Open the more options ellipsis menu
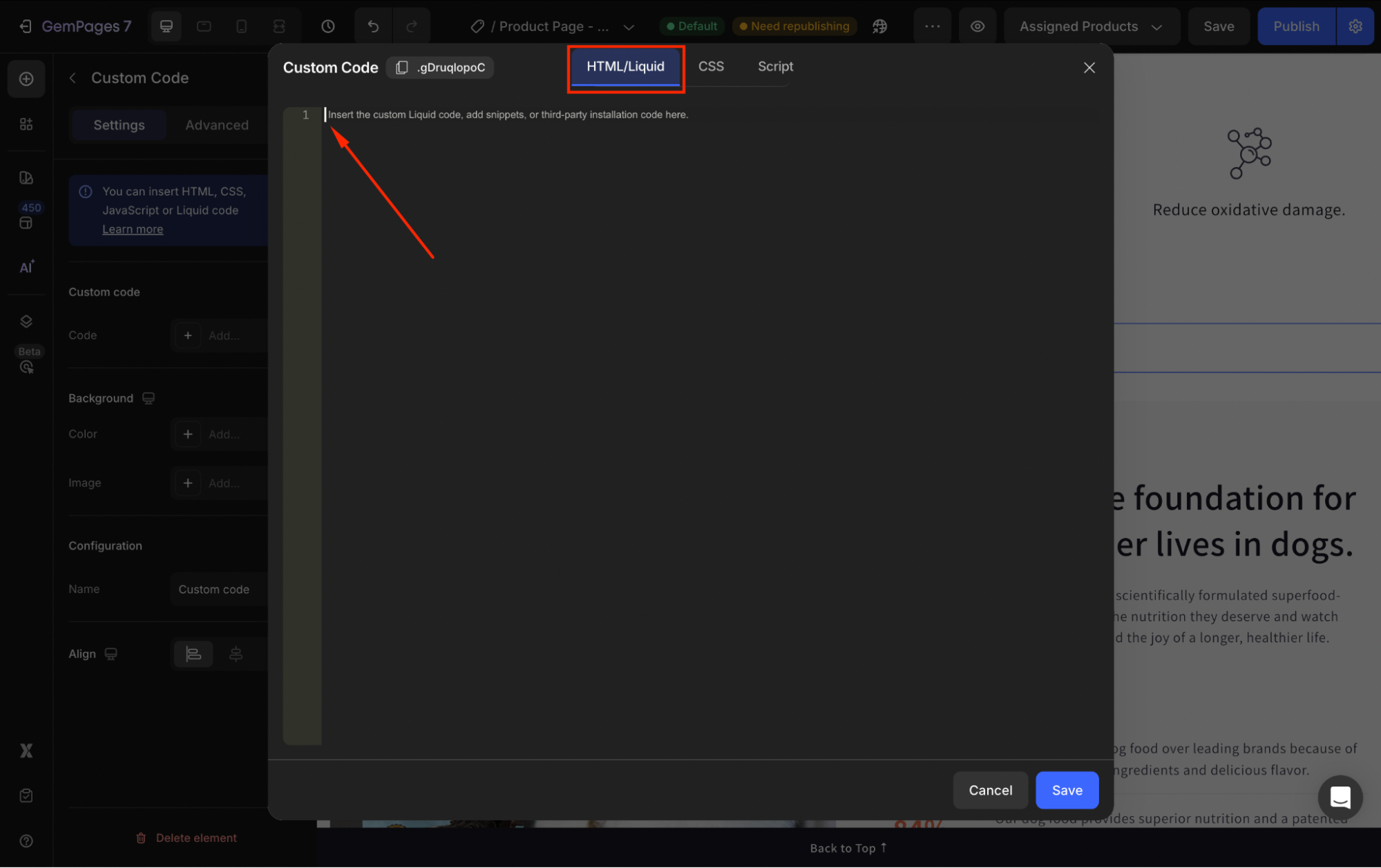The image size is (1381, 868). click(x=932, y=26)
